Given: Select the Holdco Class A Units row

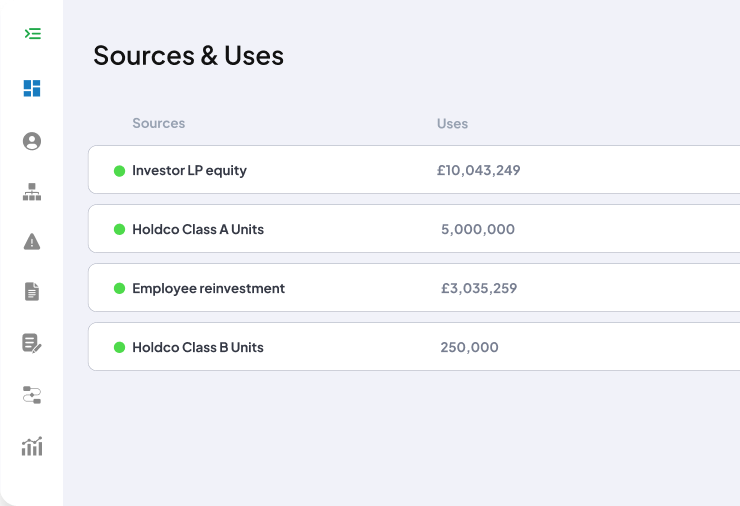Looking at the screenshot, I should pos(414,228).
